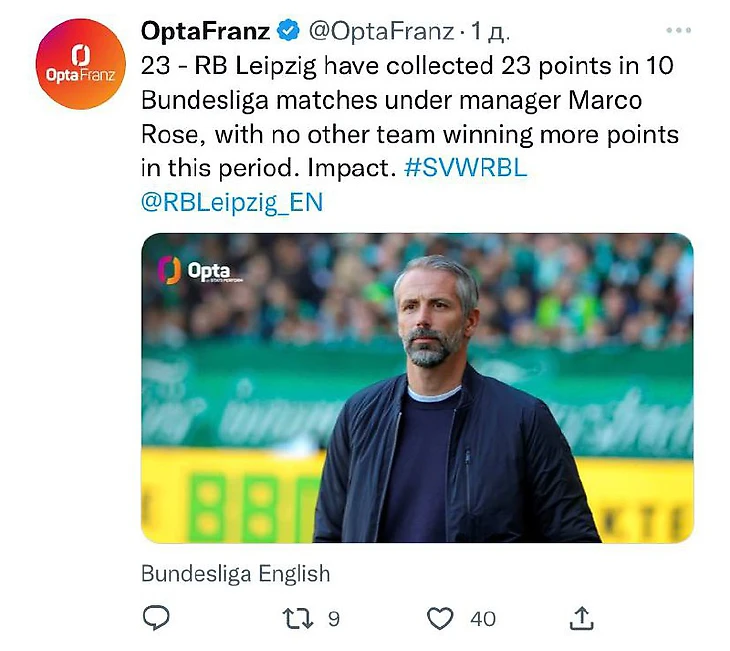Click the blue verified badge
Viewport: 730px width, 651px height.
point(285,32)
